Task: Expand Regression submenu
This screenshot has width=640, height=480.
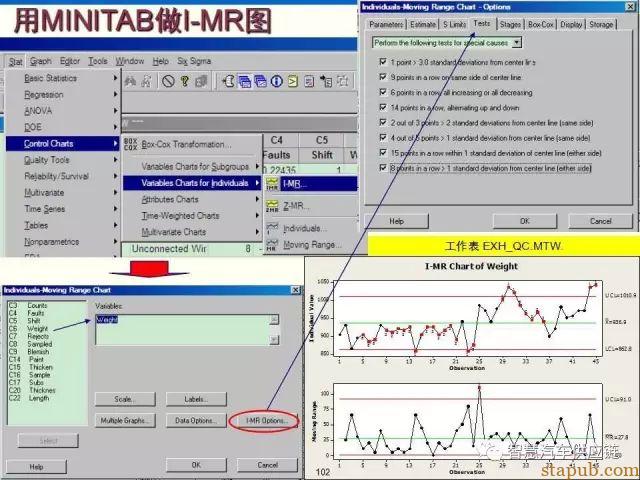Action: click(62, 95)
